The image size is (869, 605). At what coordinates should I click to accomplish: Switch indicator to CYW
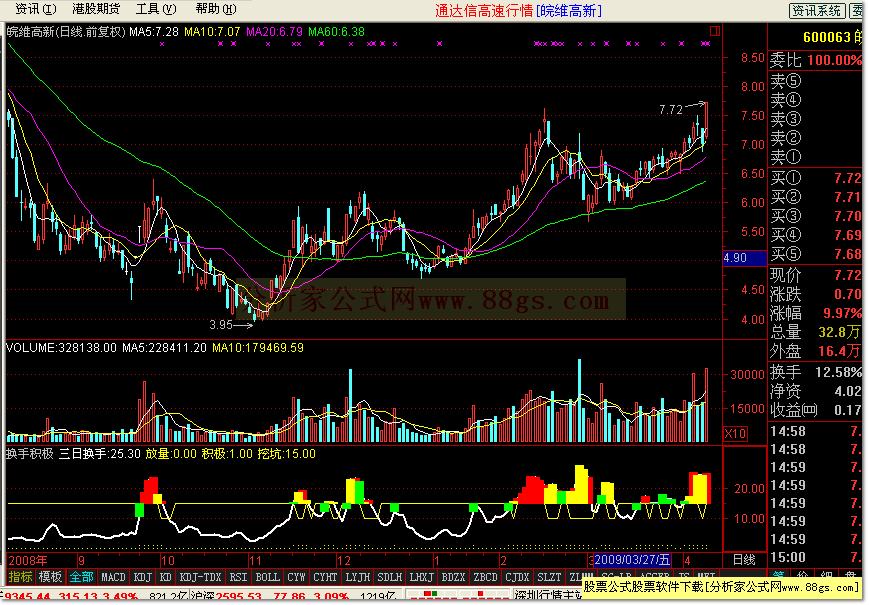coord(296,577)
